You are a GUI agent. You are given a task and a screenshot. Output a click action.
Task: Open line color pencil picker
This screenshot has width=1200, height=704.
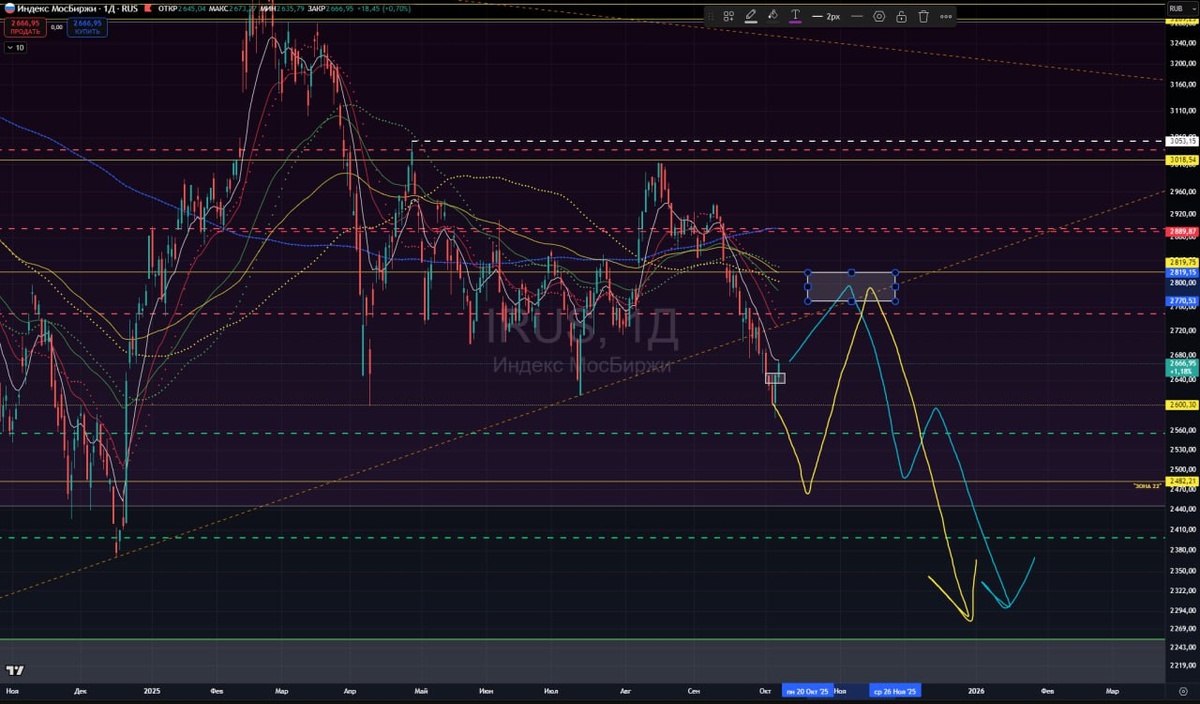(751, 16)
